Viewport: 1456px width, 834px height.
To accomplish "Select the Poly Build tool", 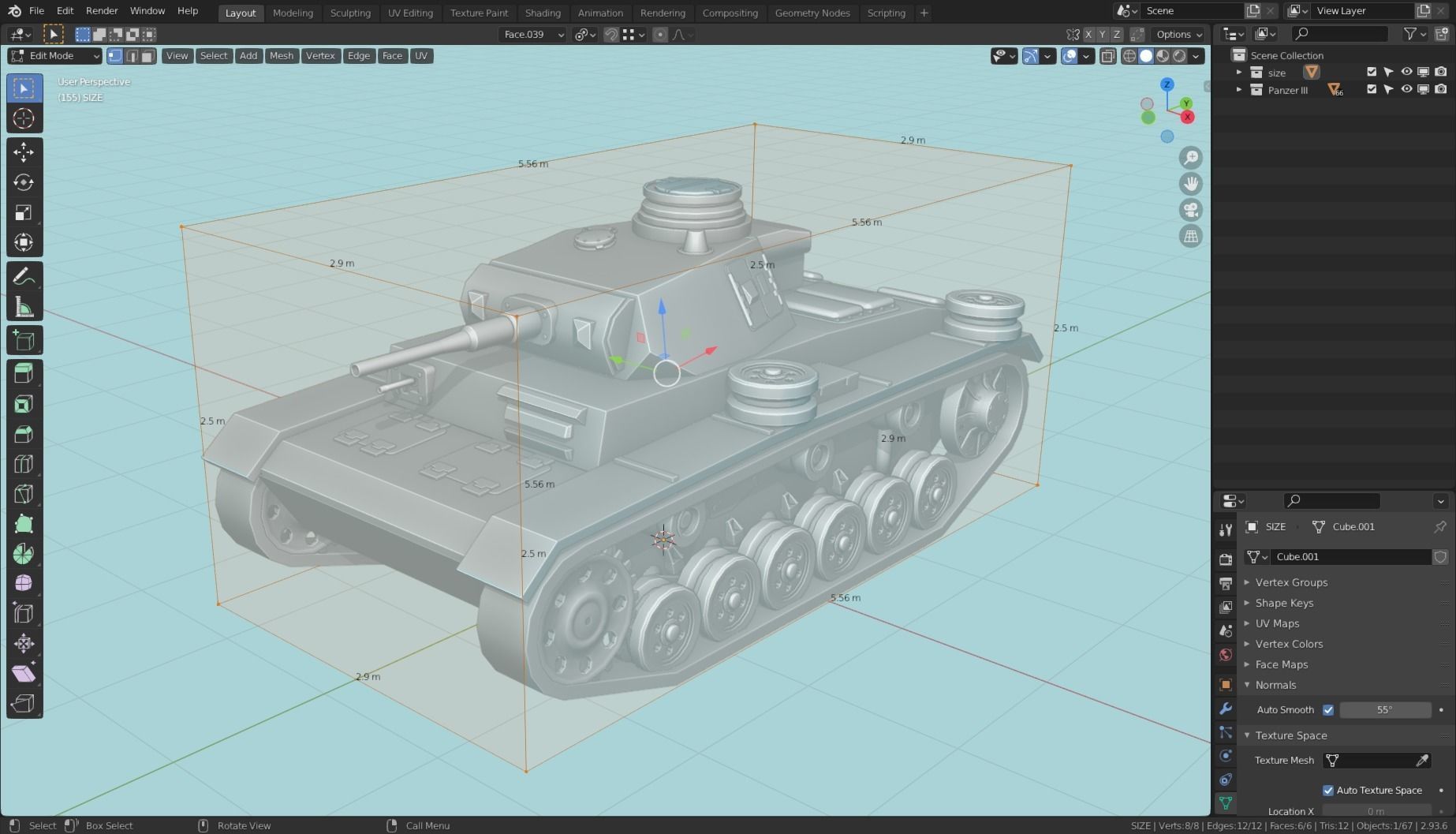I will 24,524.
